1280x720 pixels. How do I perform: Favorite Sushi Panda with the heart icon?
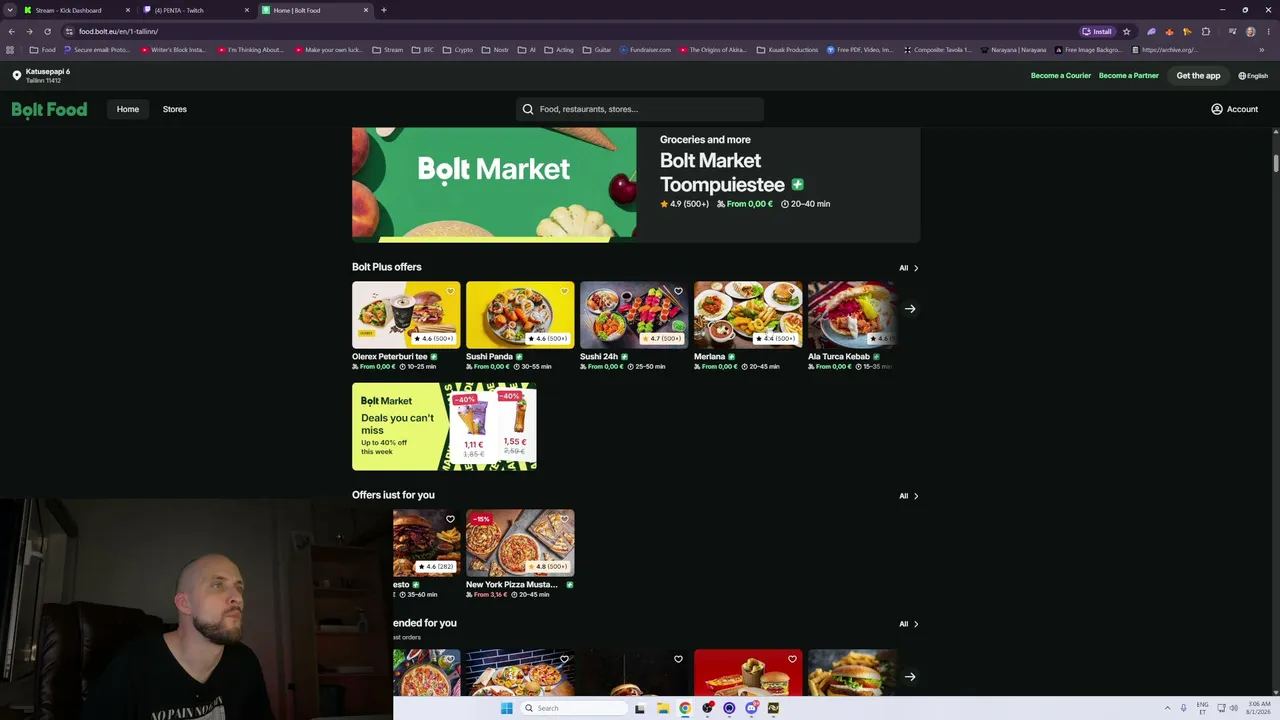(564, 292)
